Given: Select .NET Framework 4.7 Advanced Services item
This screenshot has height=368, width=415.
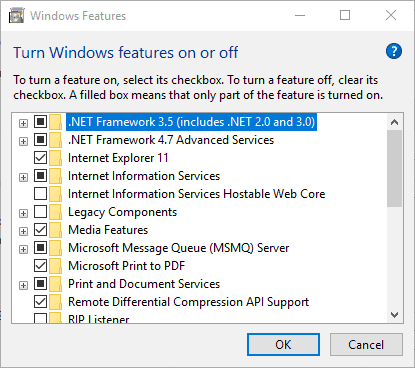Looking at the screenshot, I should [171, 140].
